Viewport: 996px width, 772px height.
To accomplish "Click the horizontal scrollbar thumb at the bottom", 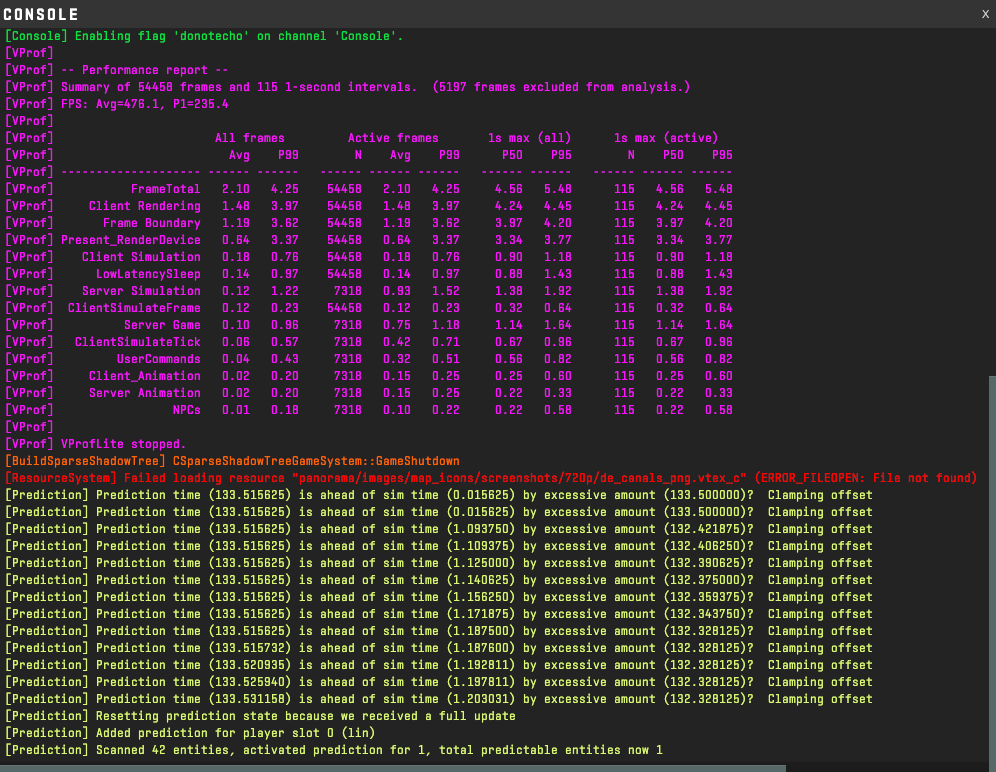I will 393,768.
